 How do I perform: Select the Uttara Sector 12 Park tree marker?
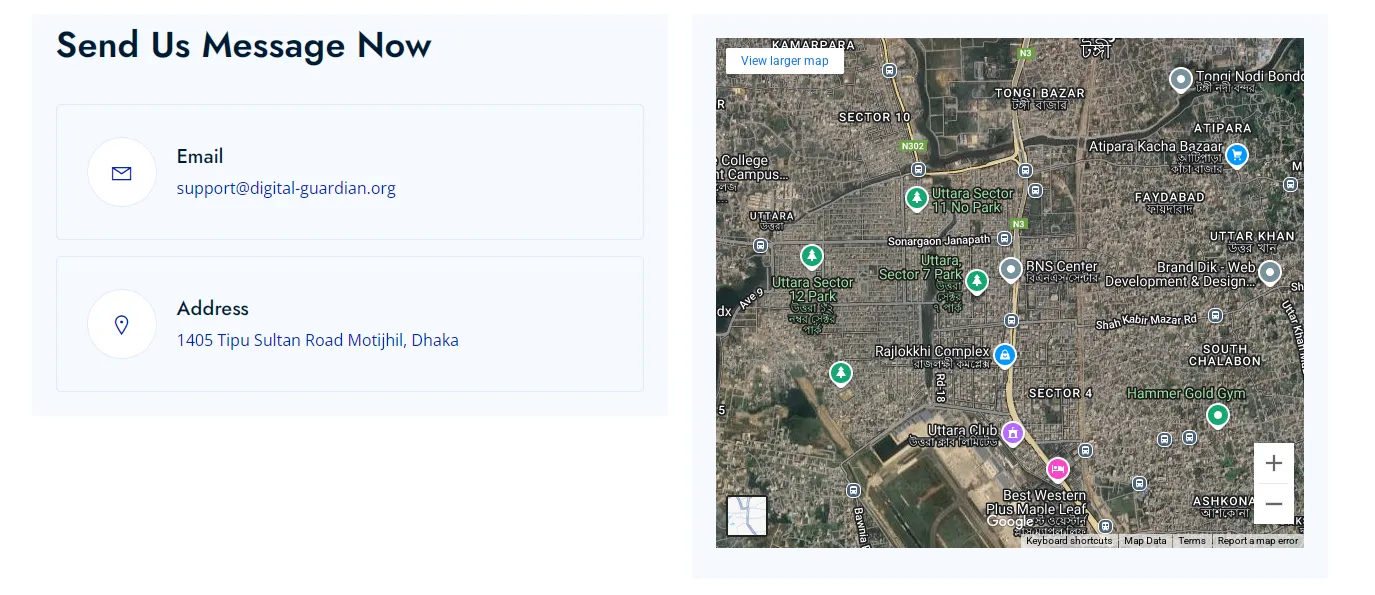coord(812,257)
